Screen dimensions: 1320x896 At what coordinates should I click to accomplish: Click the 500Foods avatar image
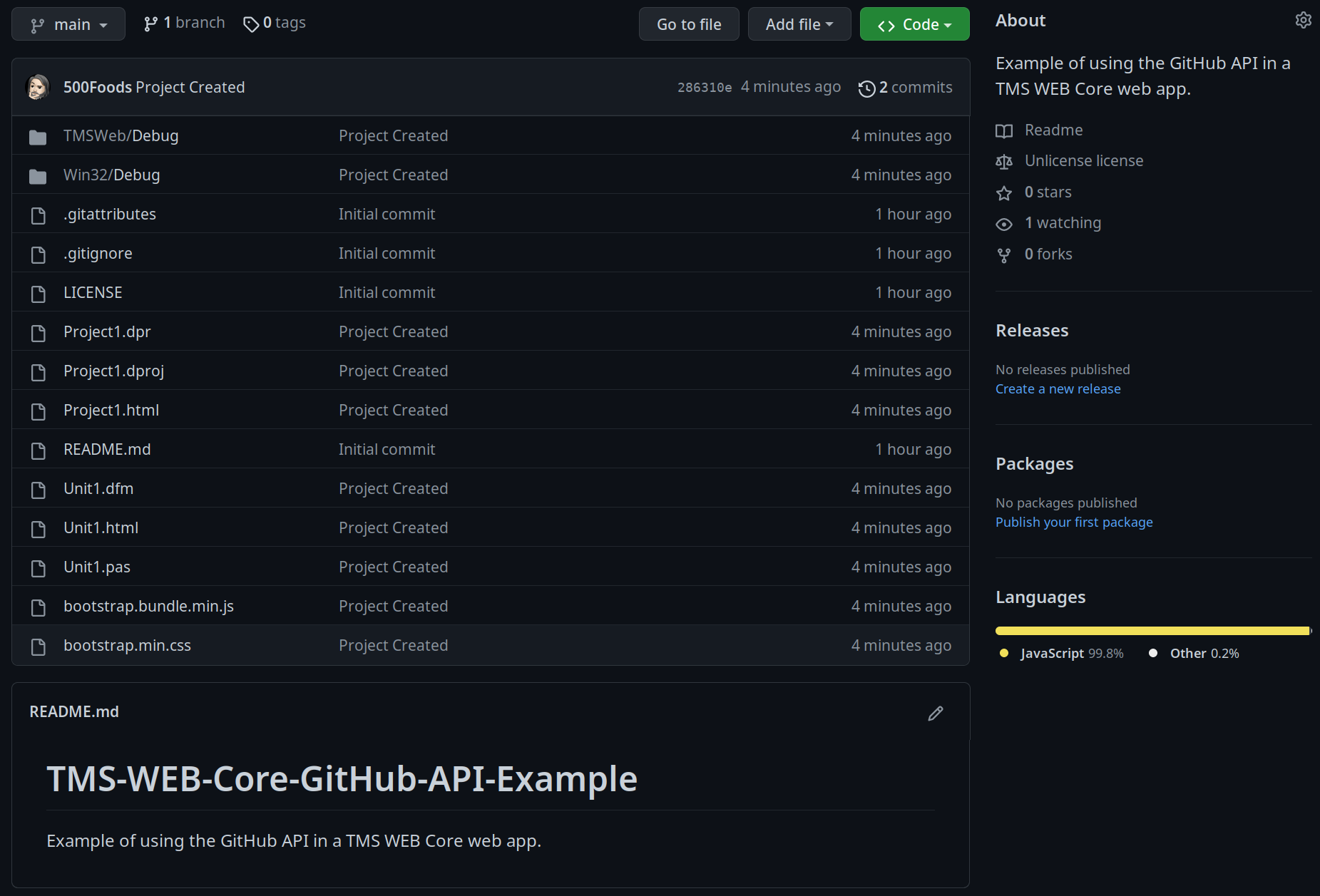[x=38, y=87]
